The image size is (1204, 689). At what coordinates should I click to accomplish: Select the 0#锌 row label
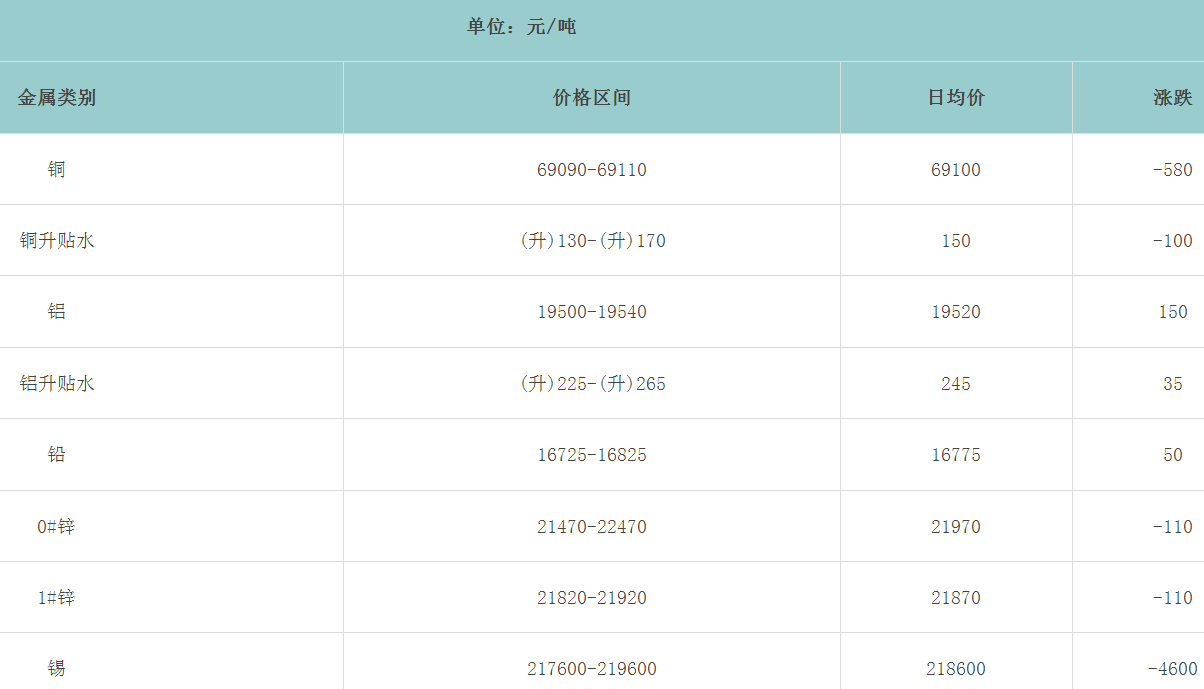pyautogui.click(x=56, y=527)
